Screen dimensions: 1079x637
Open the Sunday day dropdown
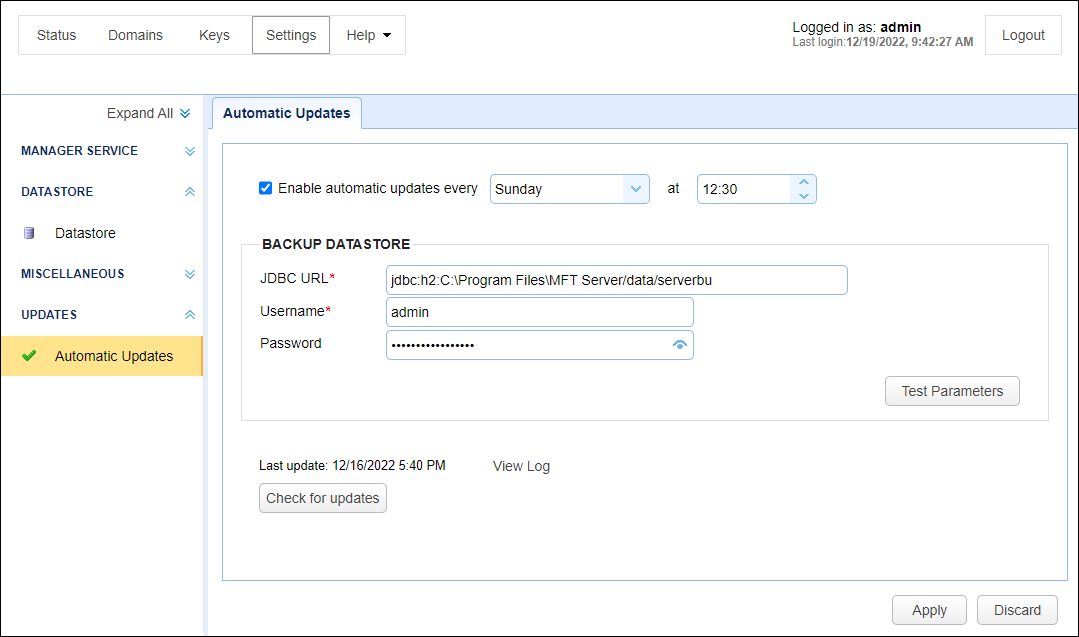pyautogui.click(x=570, y=189)
